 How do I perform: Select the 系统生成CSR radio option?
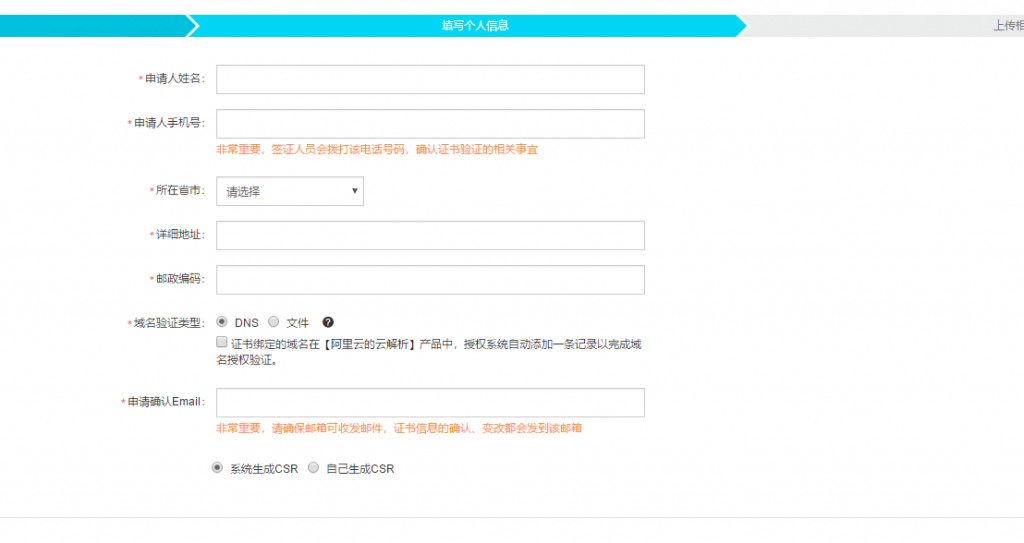(x=217, y=468)
